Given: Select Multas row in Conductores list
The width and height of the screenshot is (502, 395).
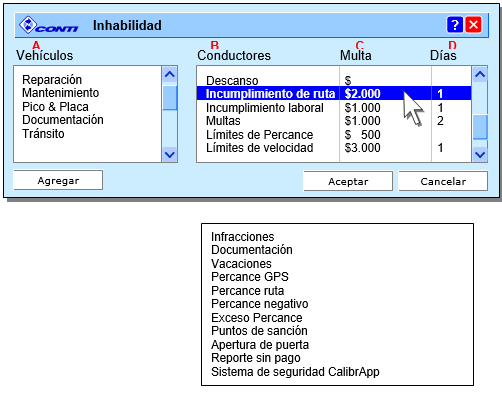Looking at the screenshot, I should pyautogui.click(x=334, y=121).
